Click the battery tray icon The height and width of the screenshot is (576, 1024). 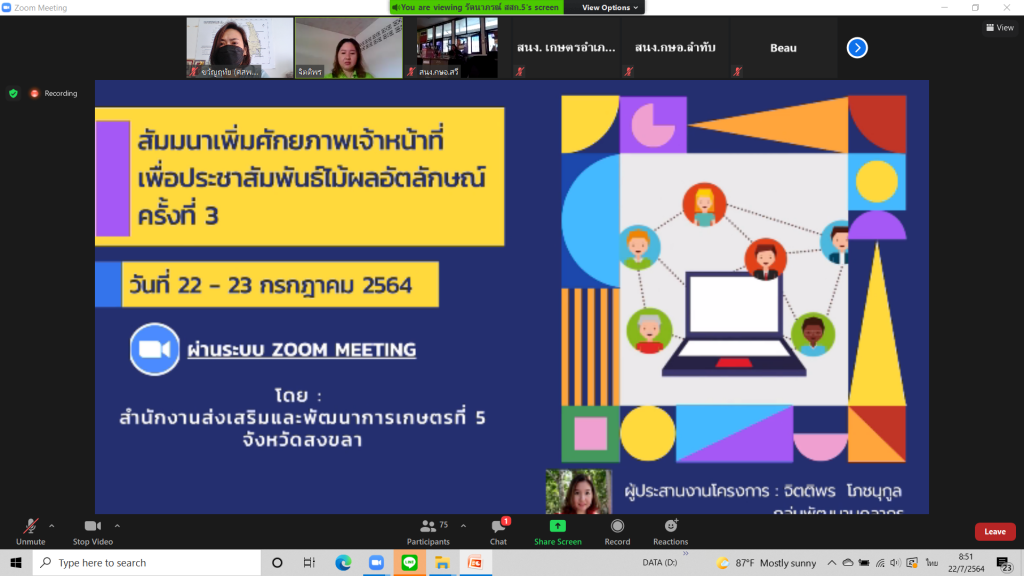click(x=864, y=562)
